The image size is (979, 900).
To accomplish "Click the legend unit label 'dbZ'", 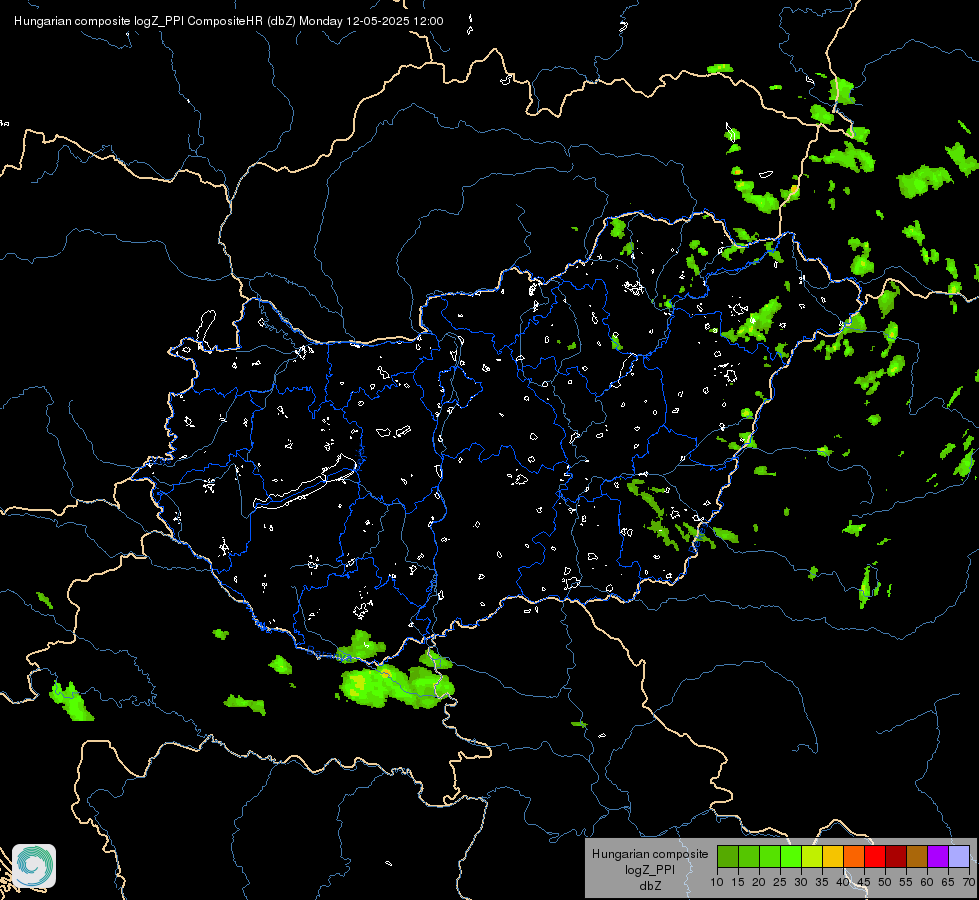I will (650, 885).
